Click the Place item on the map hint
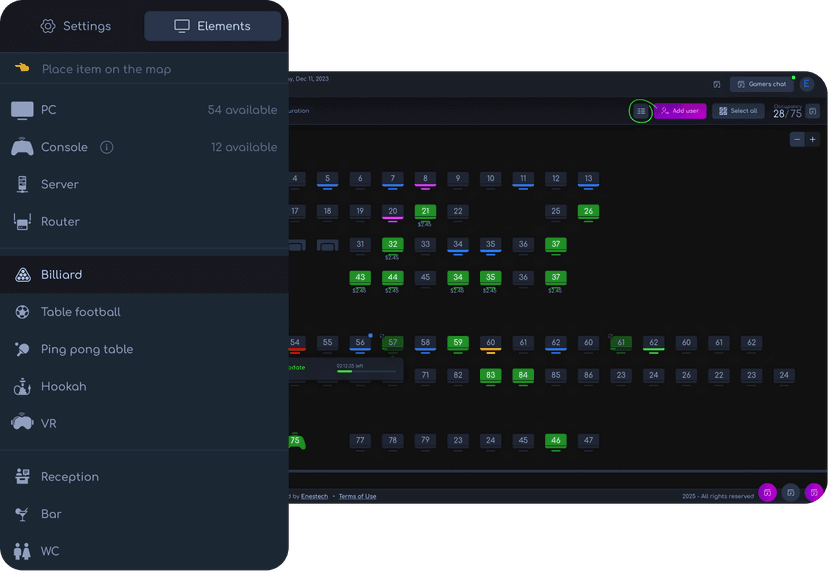 pos(106,69)
